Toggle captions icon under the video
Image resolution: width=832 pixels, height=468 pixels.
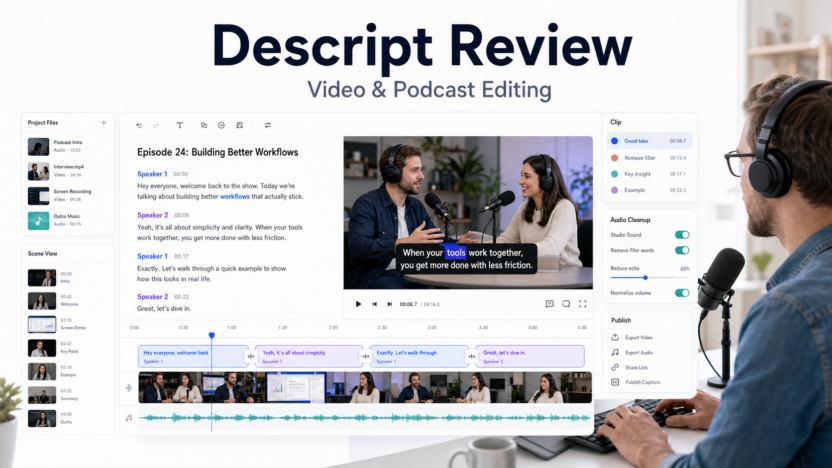550,304
